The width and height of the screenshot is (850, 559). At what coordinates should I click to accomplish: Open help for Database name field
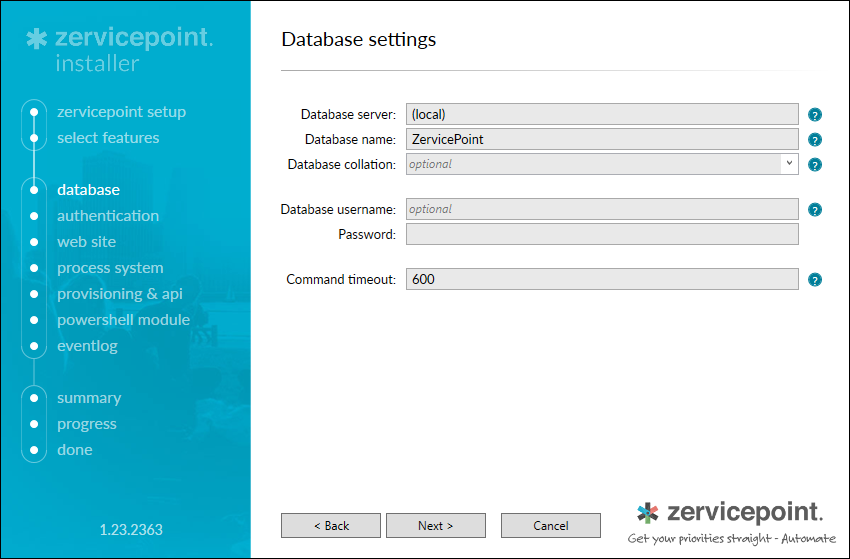[815, 139]
